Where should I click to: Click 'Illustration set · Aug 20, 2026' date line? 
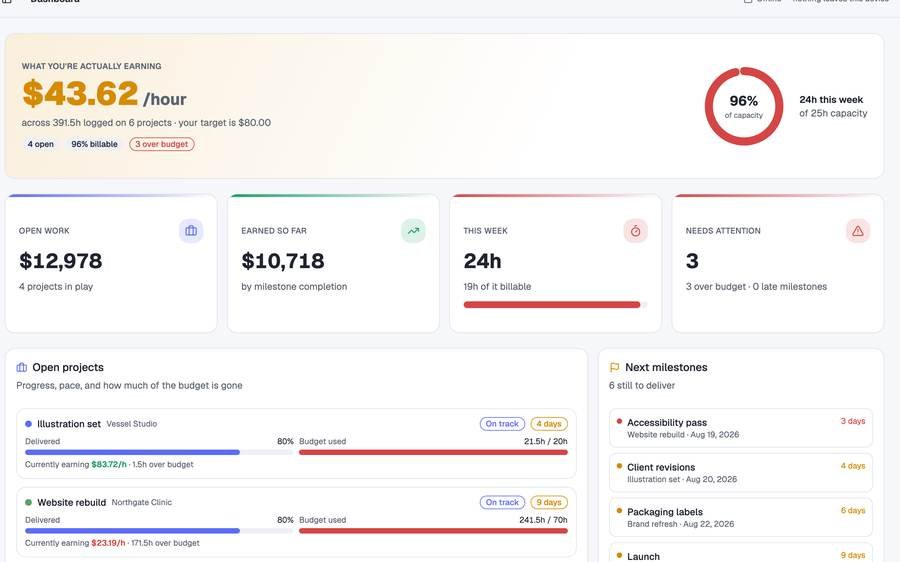tap(682, 479)
